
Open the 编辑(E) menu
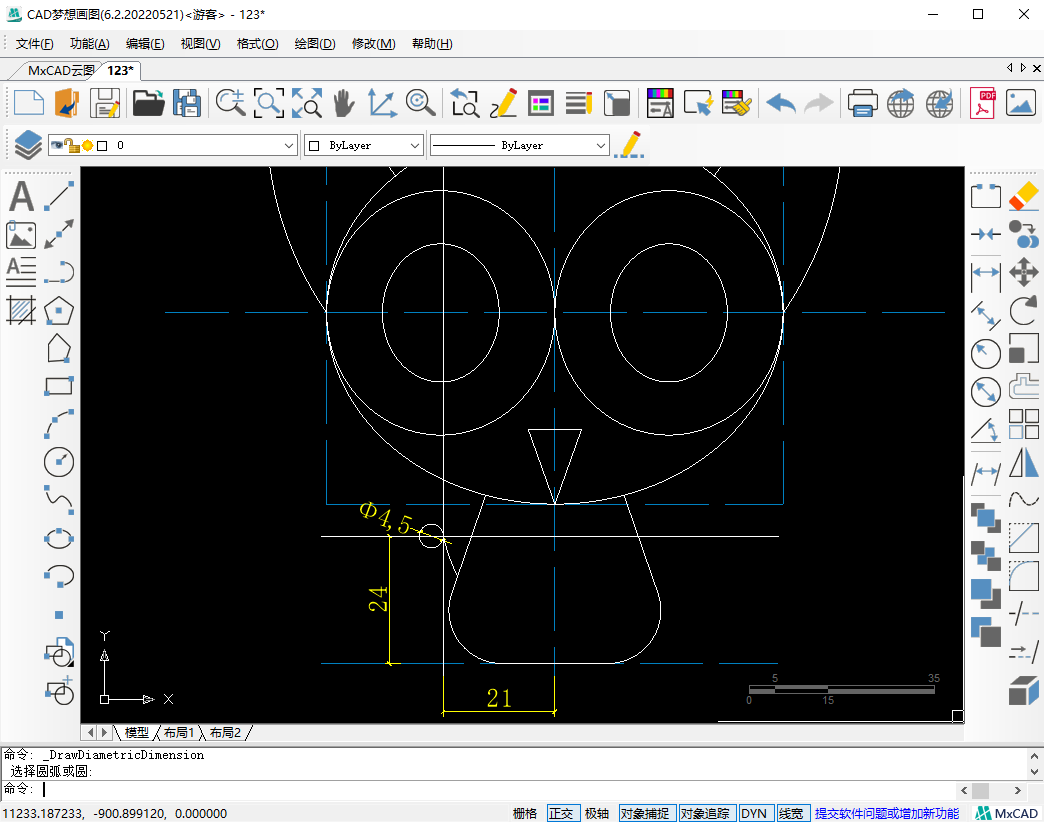click(x=145, y=44)
